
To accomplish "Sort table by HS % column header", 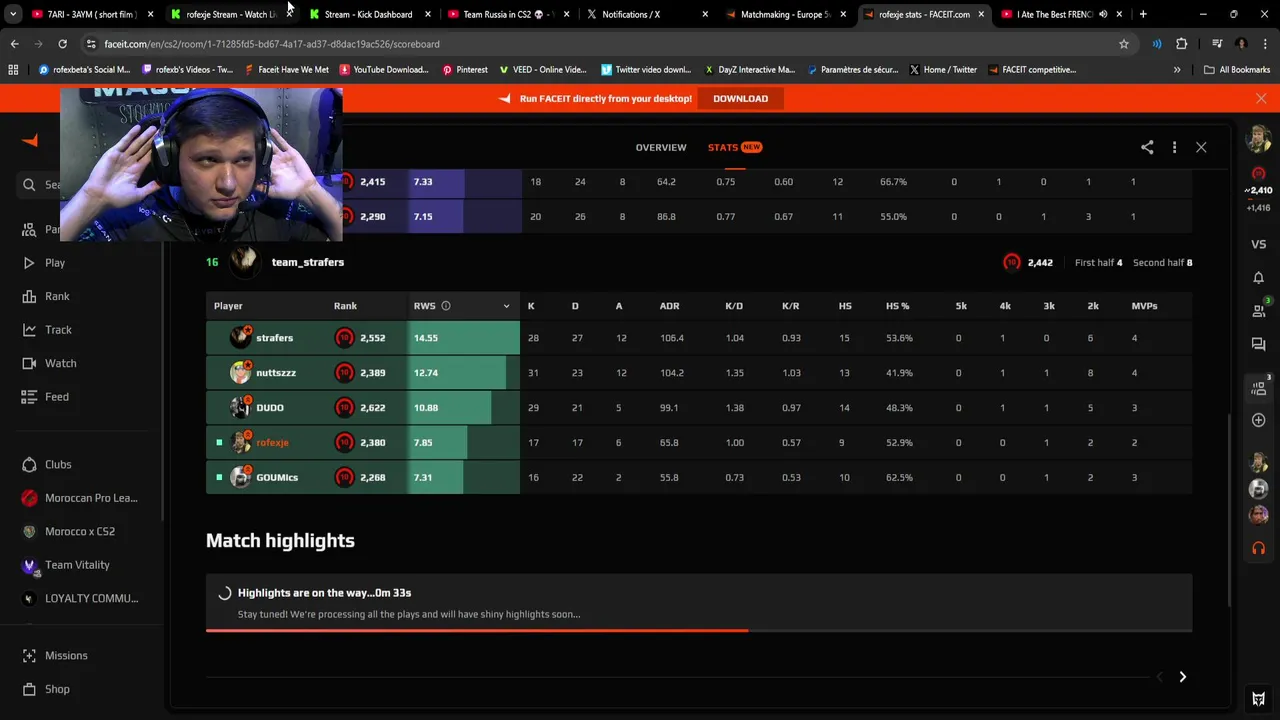I will [897, 306].
